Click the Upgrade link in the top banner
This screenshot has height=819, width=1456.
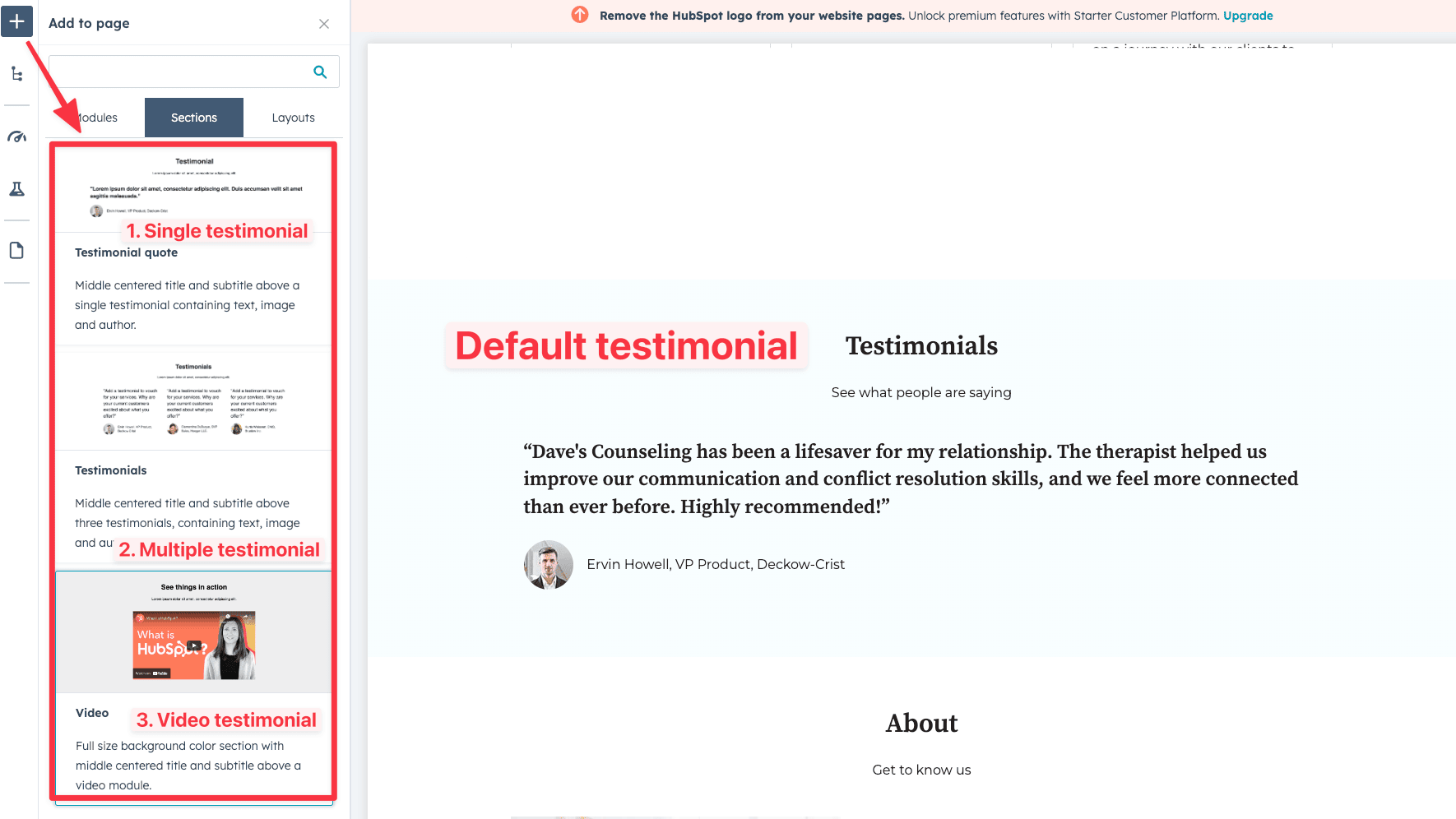(1248, 15)
